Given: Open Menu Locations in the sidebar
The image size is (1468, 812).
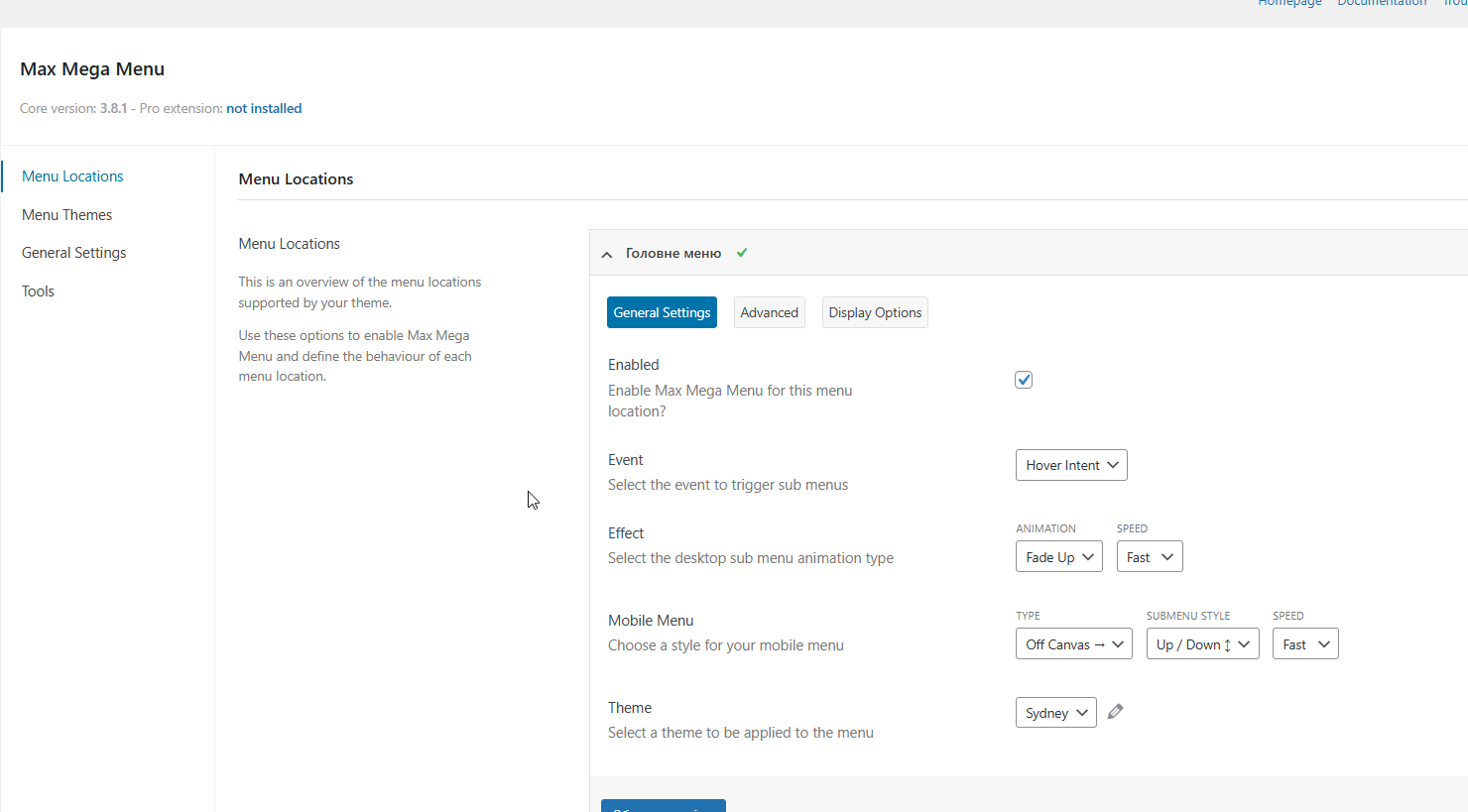Looking at the screenshot, I should [72, 176].
